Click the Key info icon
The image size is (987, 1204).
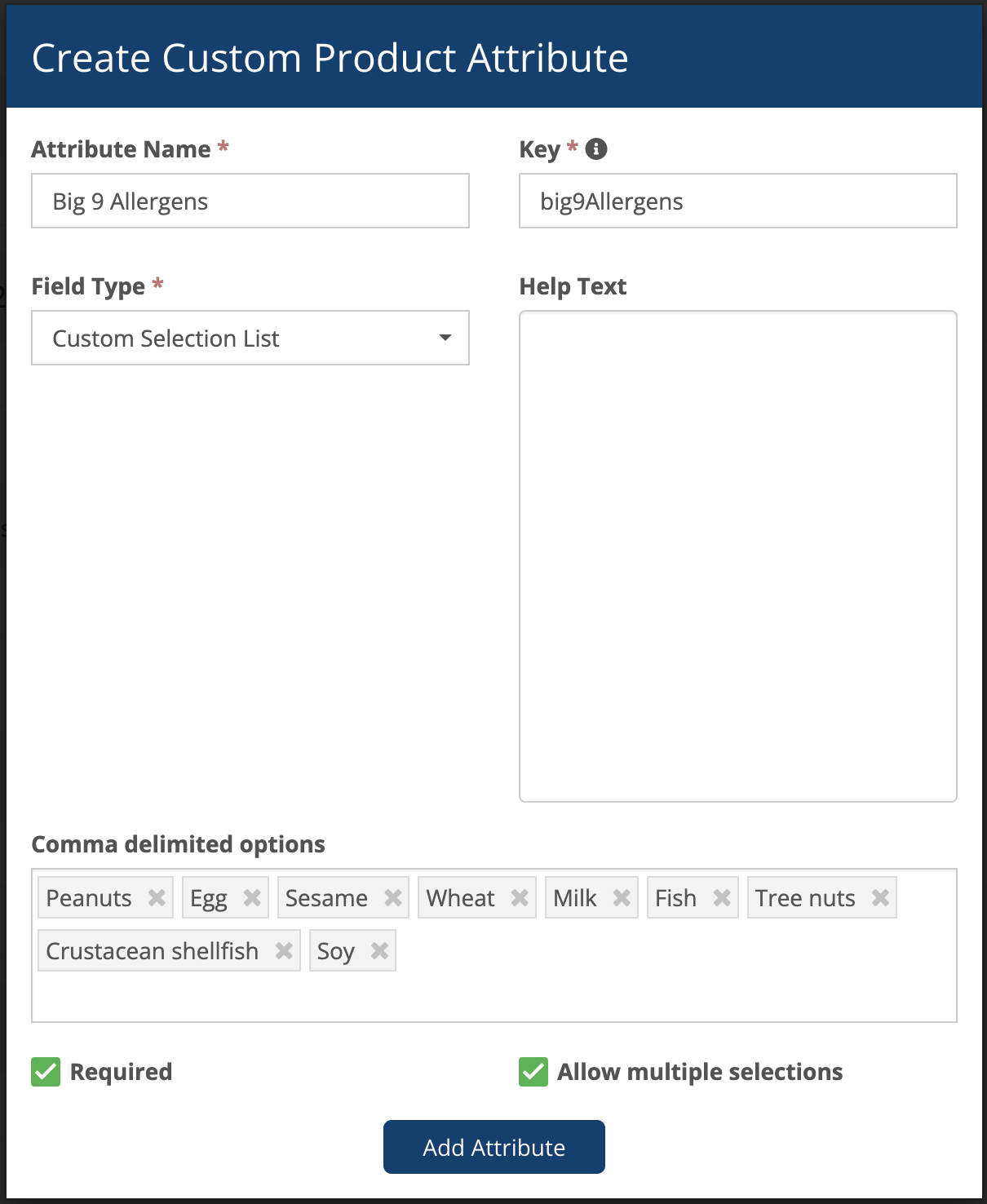point(596,149)
